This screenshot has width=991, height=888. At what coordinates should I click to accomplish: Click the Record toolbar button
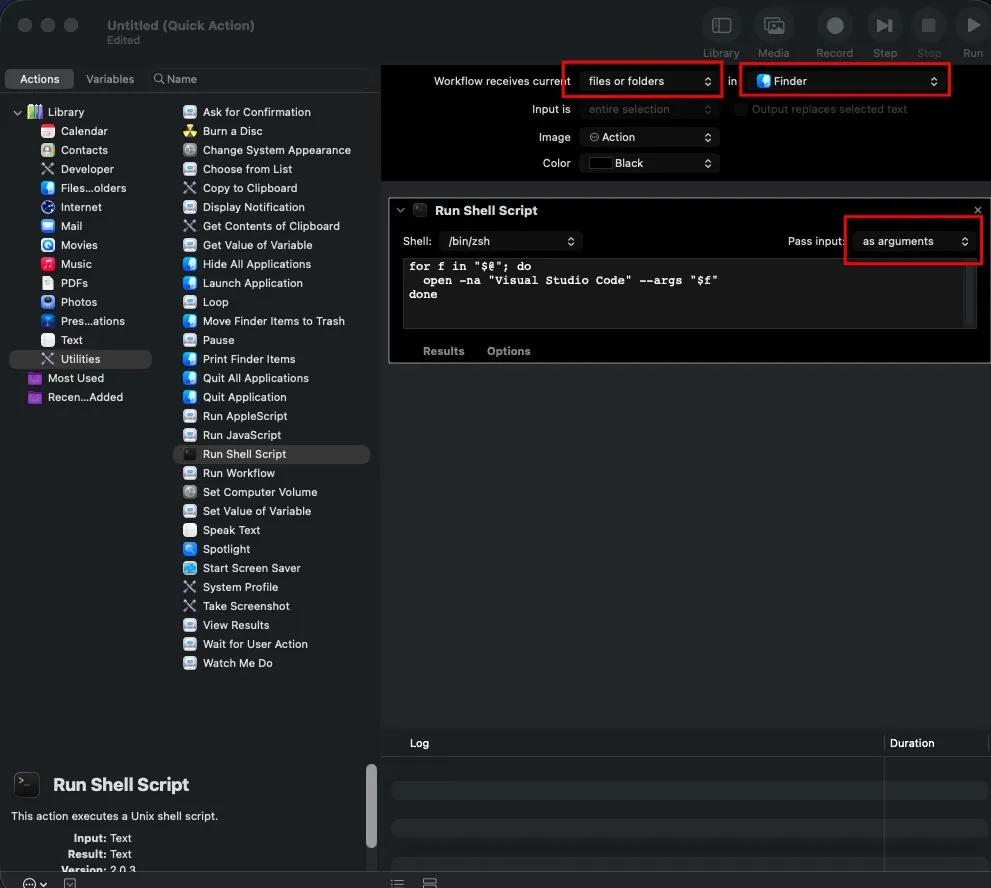click(834, 26)
